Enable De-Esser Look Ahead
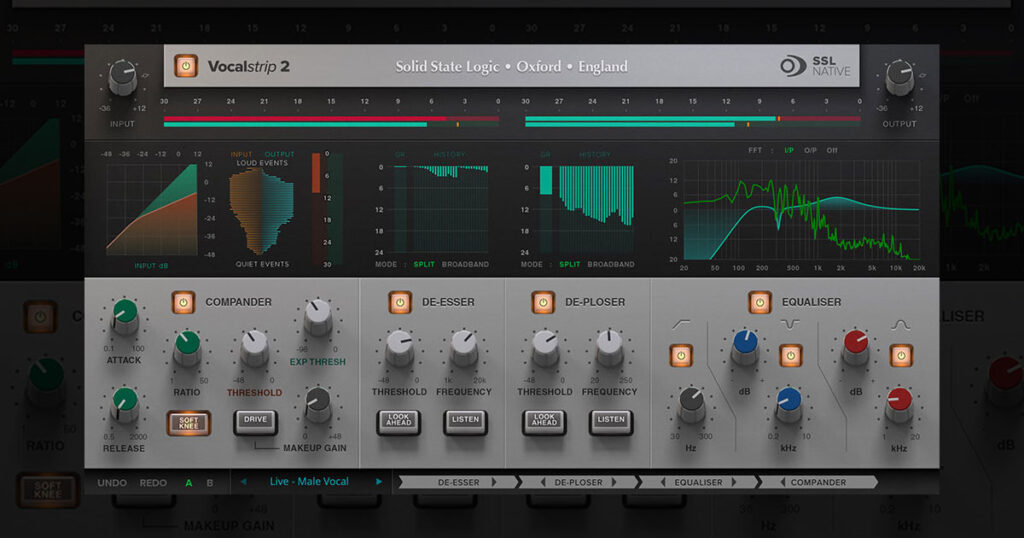This screenshot has height=538, width=1024. click(x=398, y=422)
